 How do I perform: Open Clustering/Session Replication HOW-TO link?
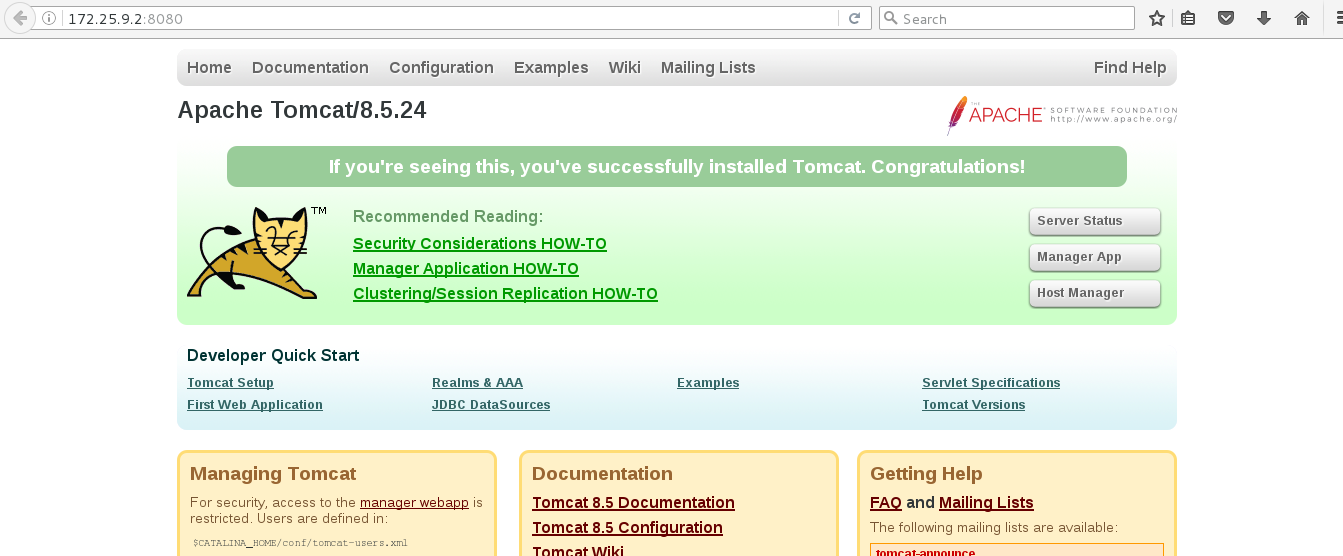click(505, 293)
